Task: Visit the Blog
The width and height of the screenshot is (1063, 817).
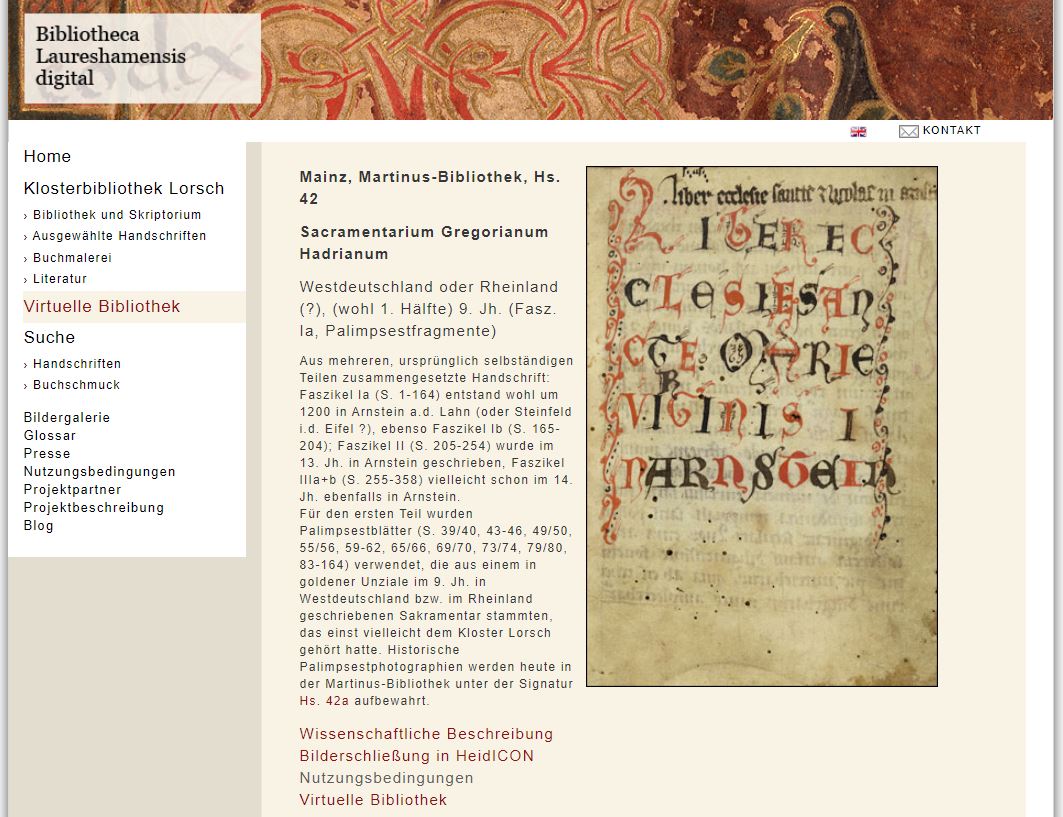Action: (x=39, y=525)
